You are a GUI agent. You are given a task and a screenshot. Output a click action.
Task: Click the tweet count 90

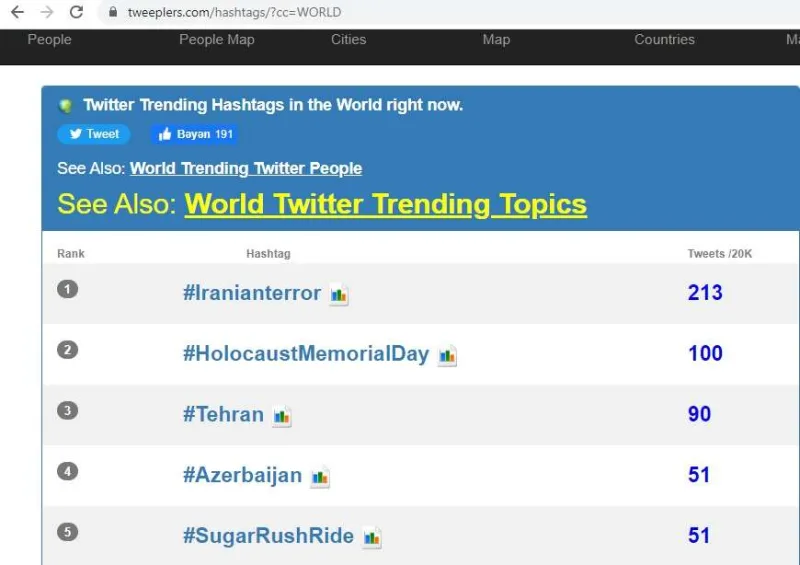pyautogui.click(x=699, y=414)
